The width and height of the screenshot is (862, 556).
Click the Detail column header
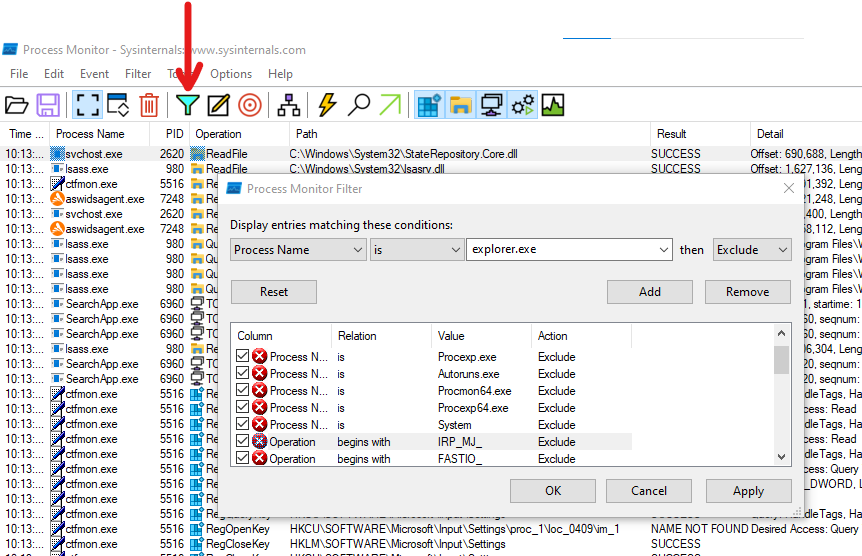pos(806,134)
